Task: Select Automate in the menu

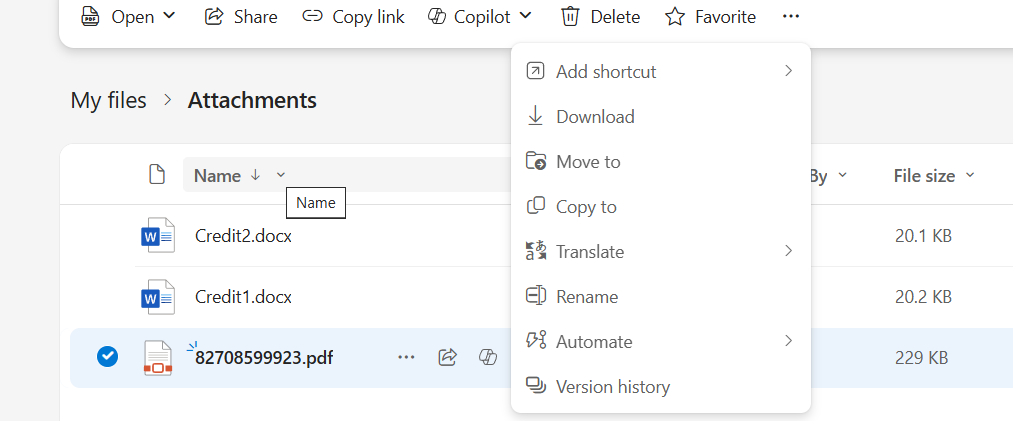Action: pyautogui.click(x=660, y=341)
